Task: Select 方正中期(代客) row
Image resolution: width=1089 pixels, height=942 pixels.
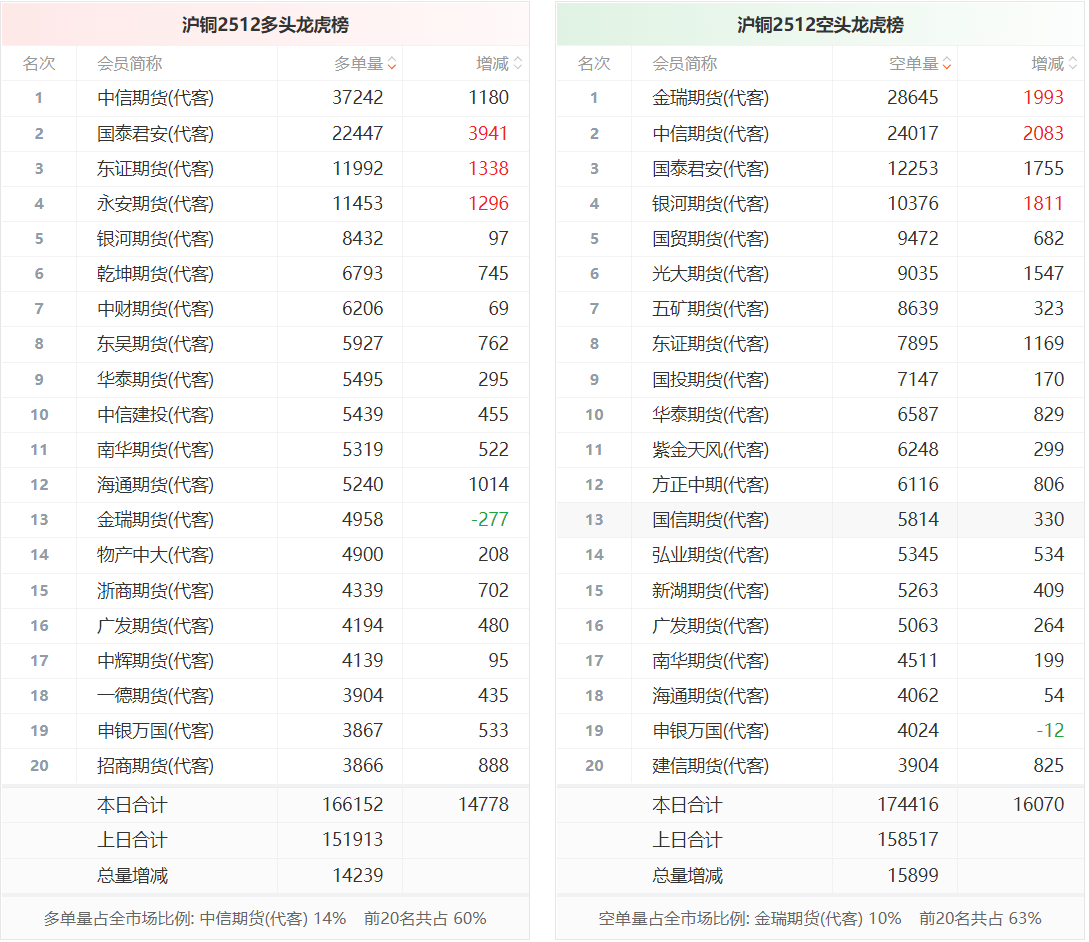Action: click(820, 484)
